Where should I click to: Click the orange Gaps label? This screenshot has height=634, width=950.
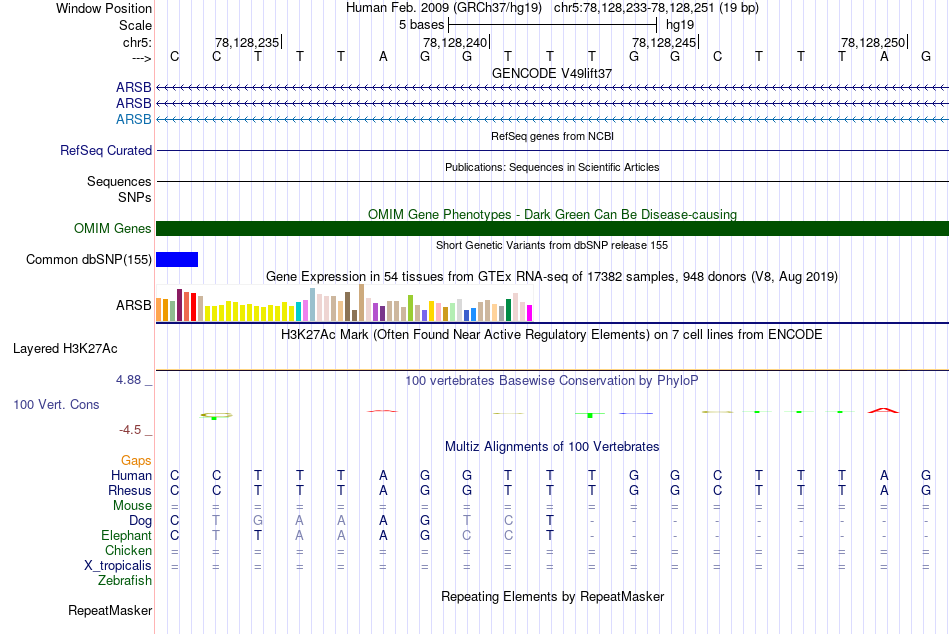click(136, 461)
